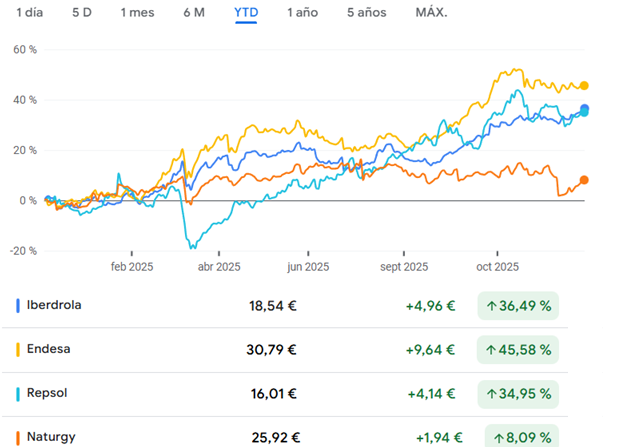Choose the 1 mes time range

[x=137, y=13]
